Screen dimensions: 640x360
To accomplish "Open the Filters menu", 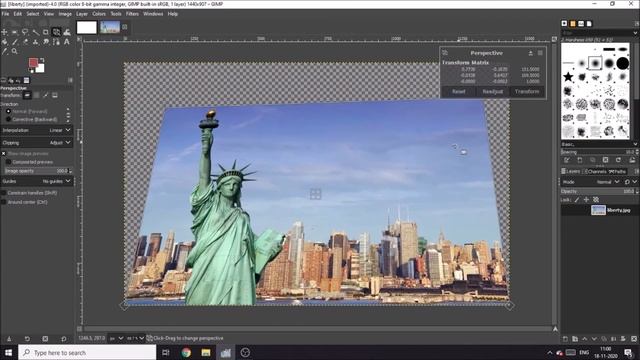I will point(132,14).
